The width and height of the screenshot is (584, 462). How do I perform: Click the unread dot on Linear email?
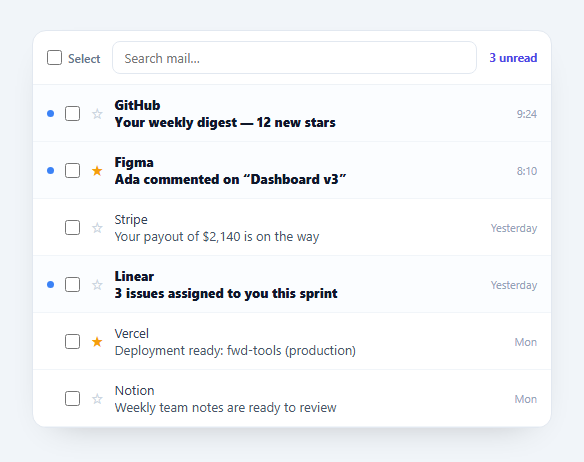tap(51, 285)
